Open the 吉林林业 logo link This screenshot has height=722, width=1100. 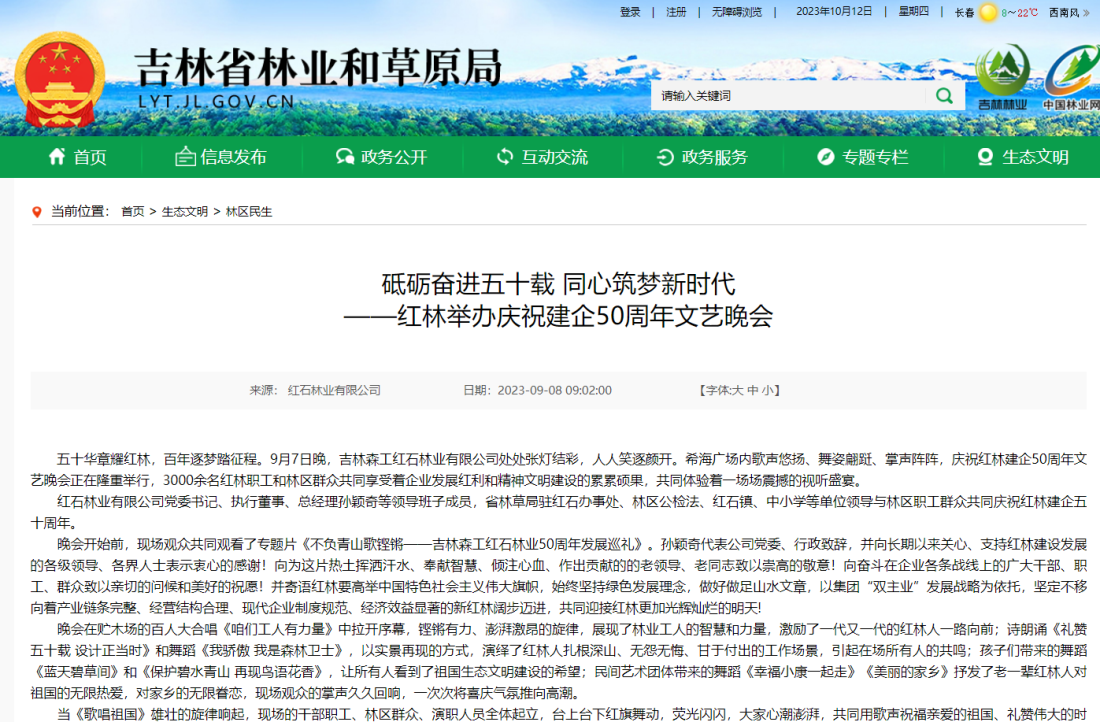coord(1002,78)
